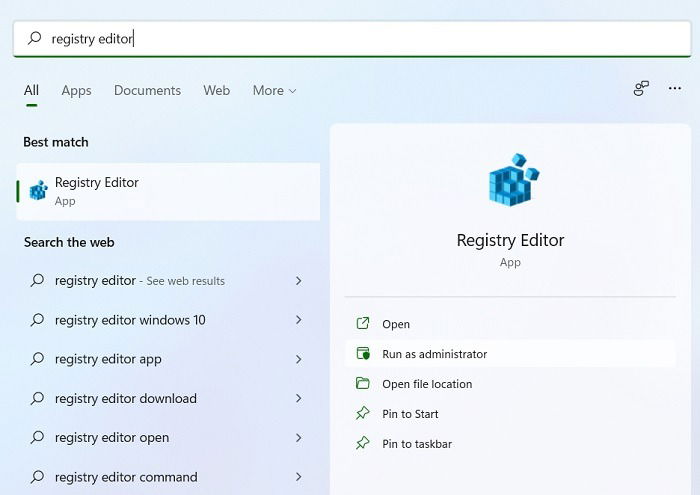The height and width of the screenshot is (495, 700).
Task: Expand arrow for registry editor windows 10
Action: [x=299, y=320]
